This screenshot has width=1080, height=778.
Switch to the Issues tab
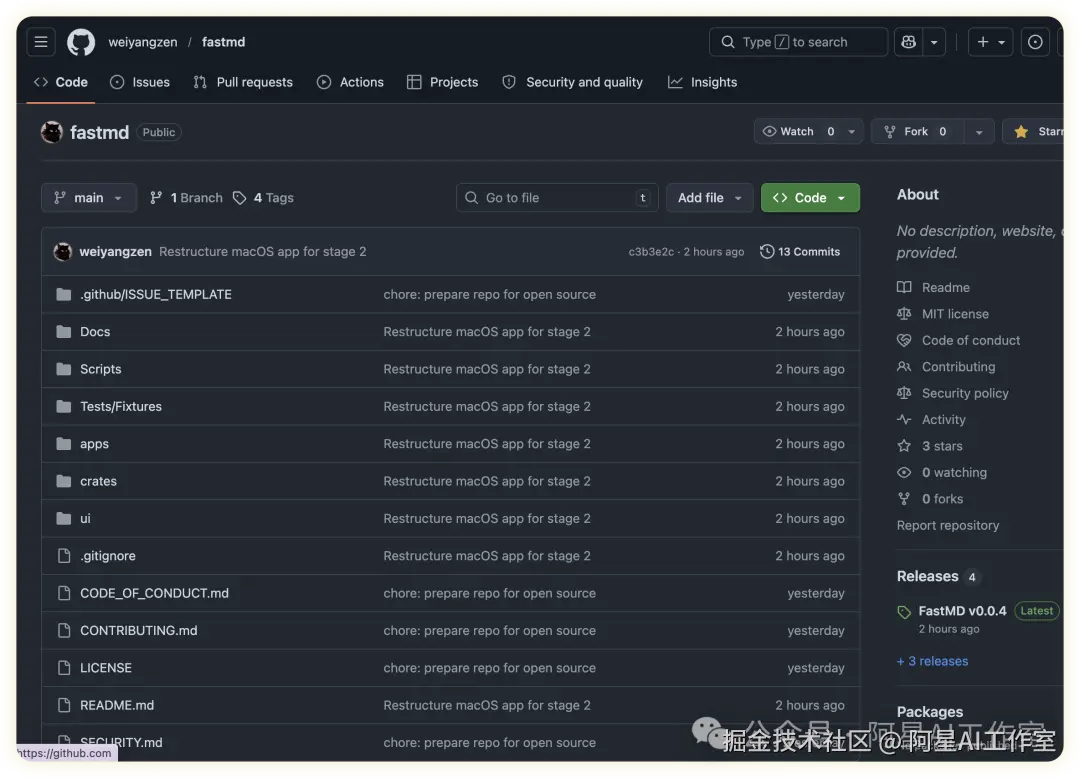[x=140, y=83]
